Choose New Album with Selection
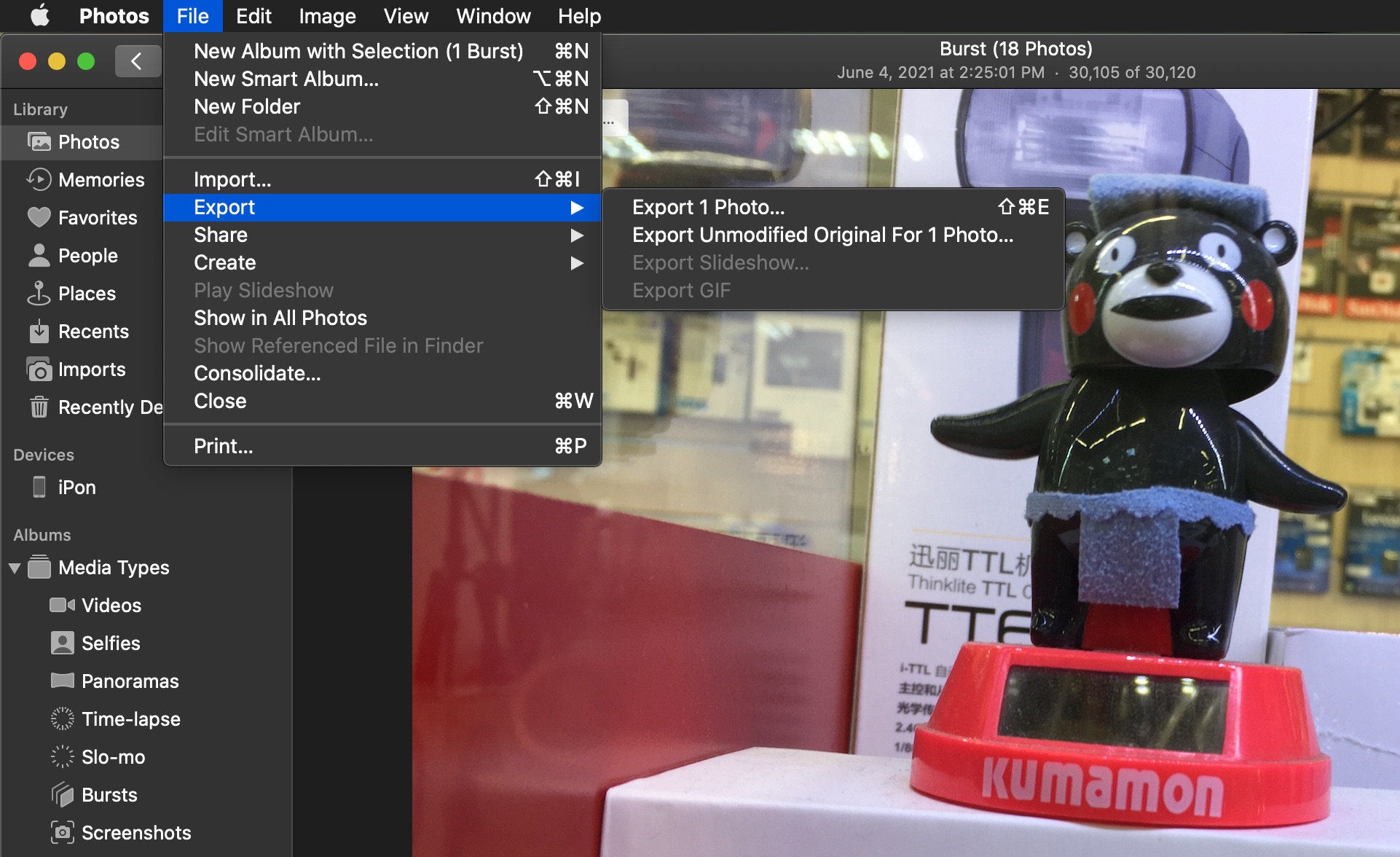 pos(382,51)
